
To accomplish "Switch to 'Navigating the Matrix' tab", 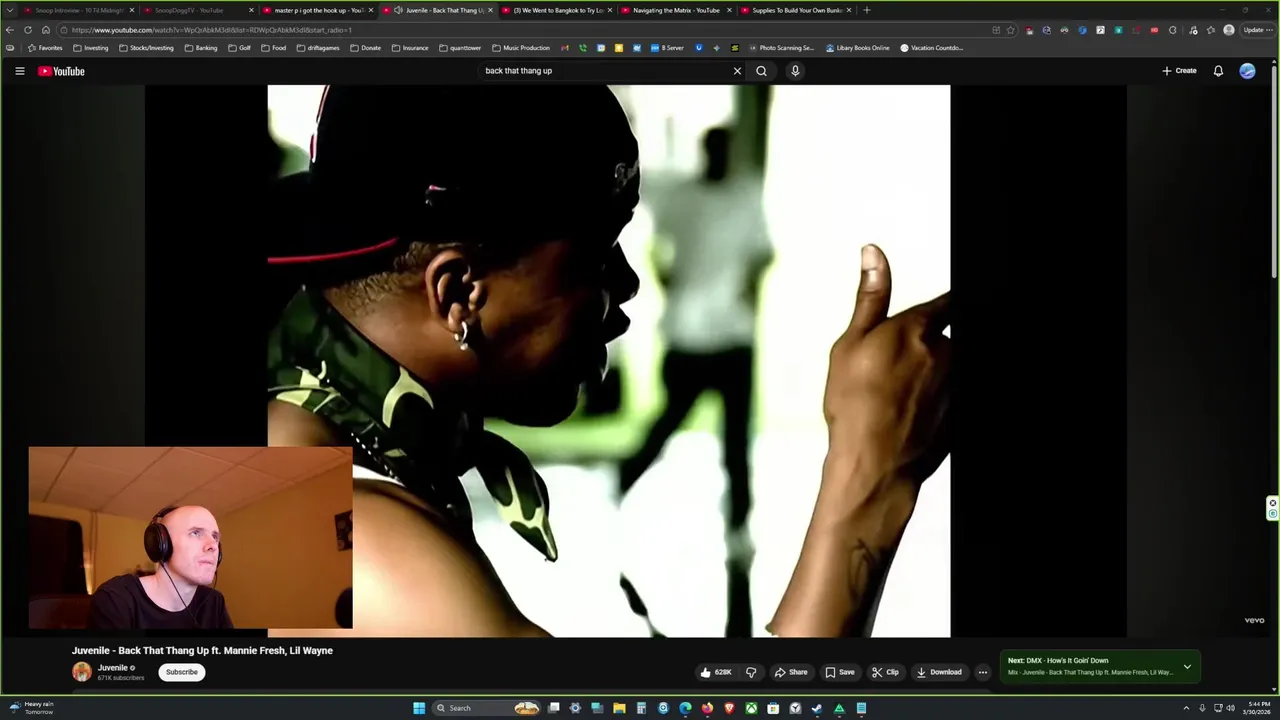I will tap(674, 10).
